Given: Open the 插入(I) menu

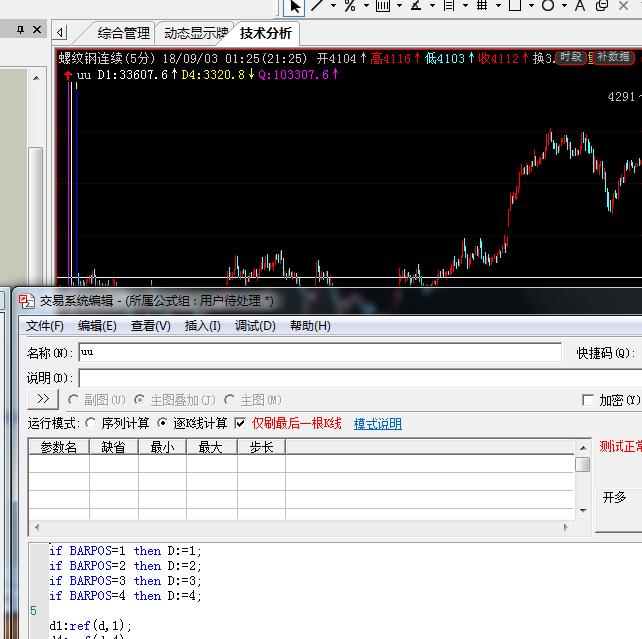Looking at the screenshot, I should 202,326.
